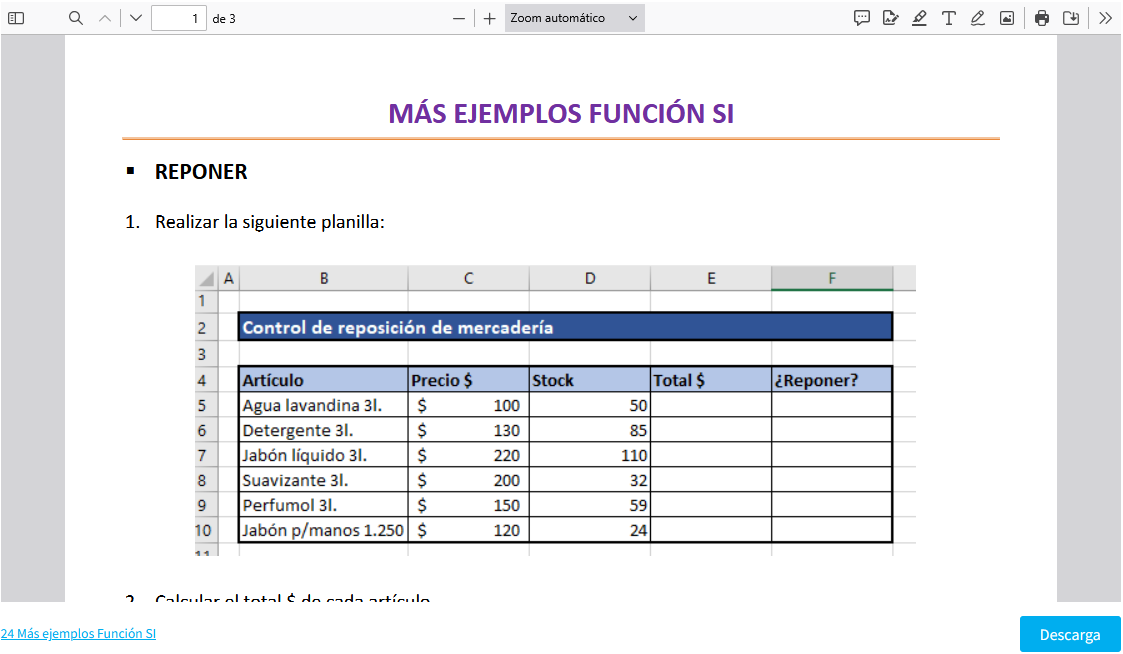This screenshot has height=654, width=1123.
Task: Toggle the sidebar panel
Action: pyautogui.click(x=16, y=18)
